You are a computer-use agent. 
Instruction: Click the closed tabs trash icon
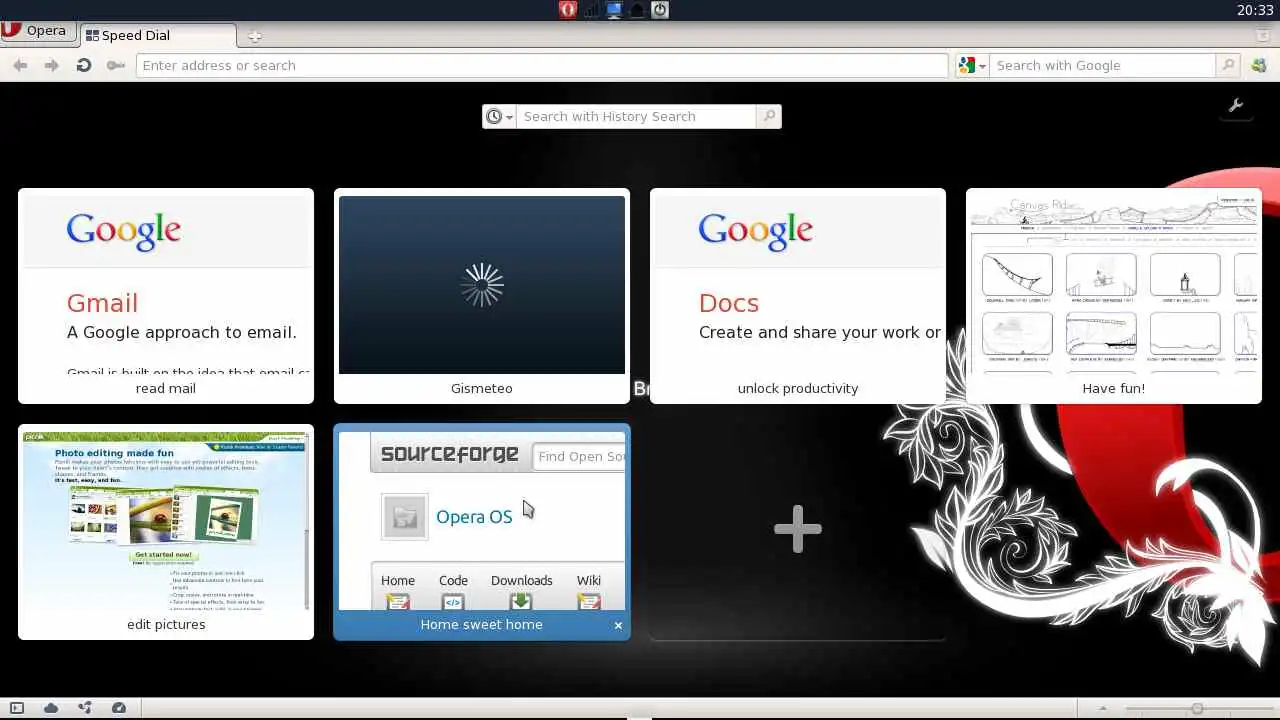tap(1263, 35)
